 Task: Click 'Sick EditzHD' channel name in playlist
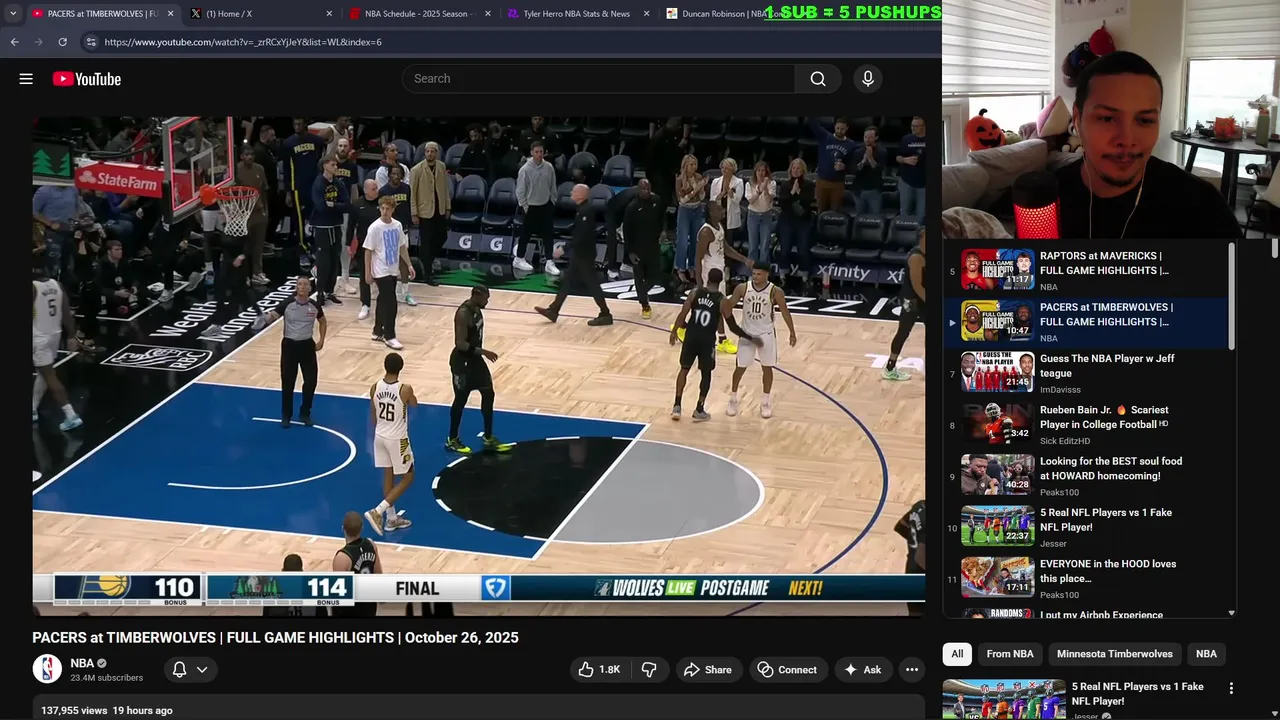point(1065,441)
